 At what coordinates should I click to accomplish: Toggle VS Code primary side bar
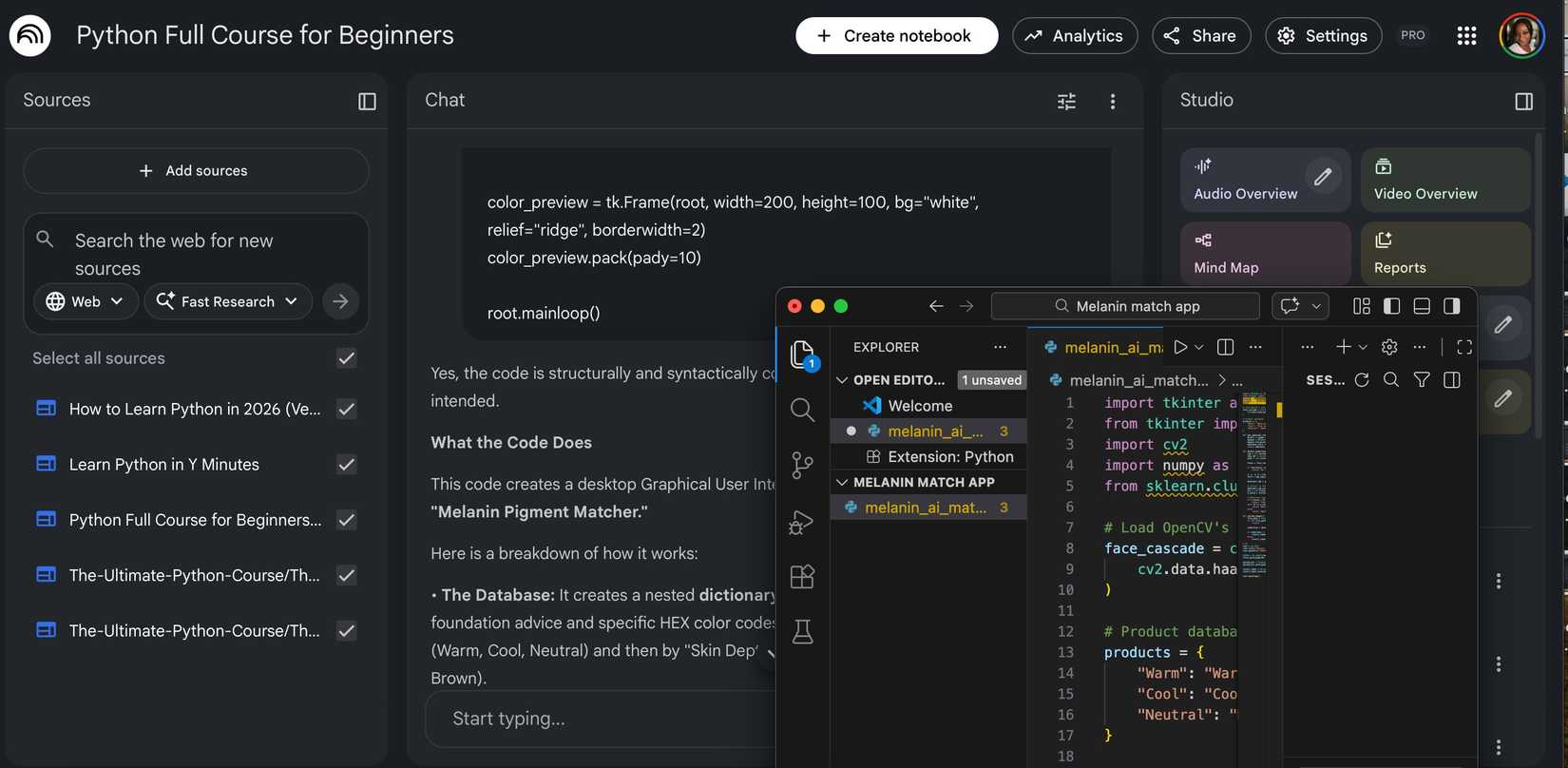(x=1392, y=306)
